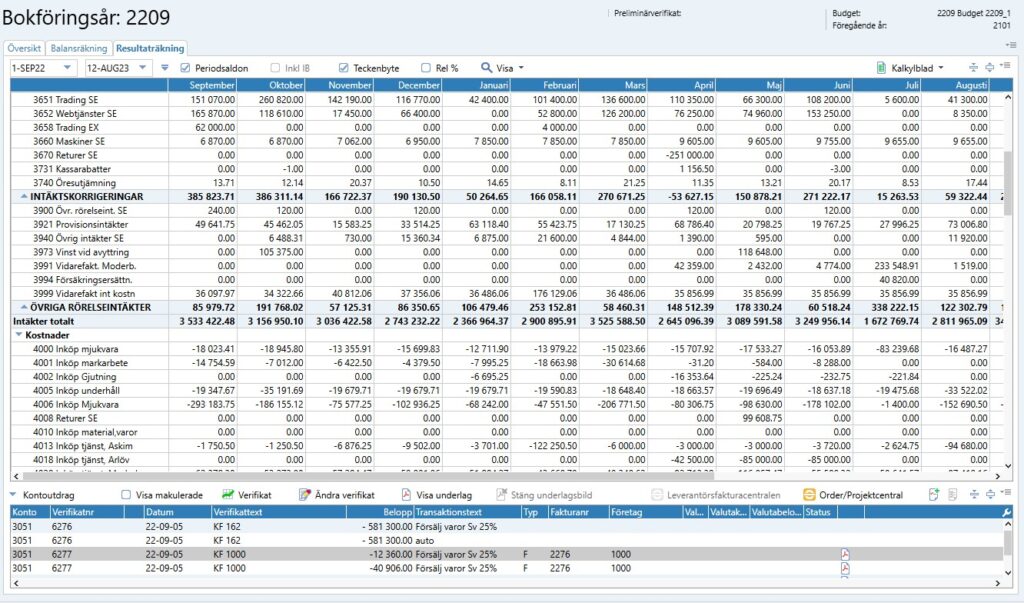
Task: Click the Ändra verifikat edit icon
Action: (x=341, y=495)
